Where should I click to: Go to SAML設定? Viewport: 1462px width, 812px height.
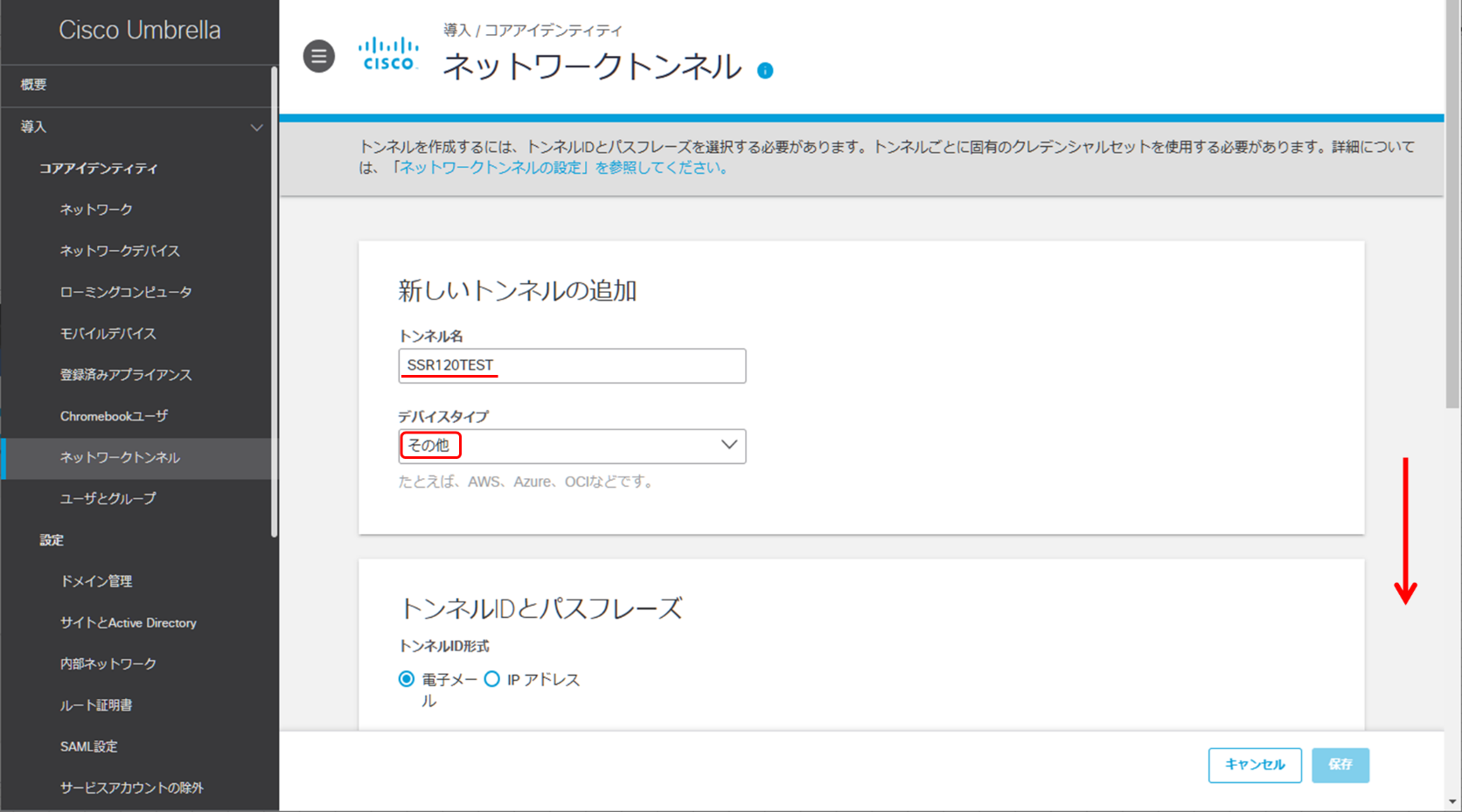[88, 746]
